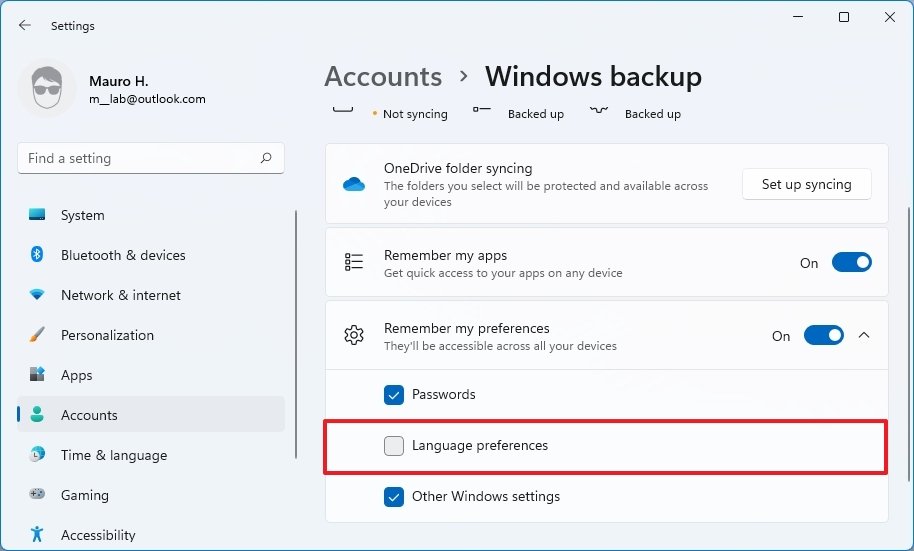This screenshot has width=914, height=551.
Task: Click the Bluetooth & devices icon
Action: 38,255
